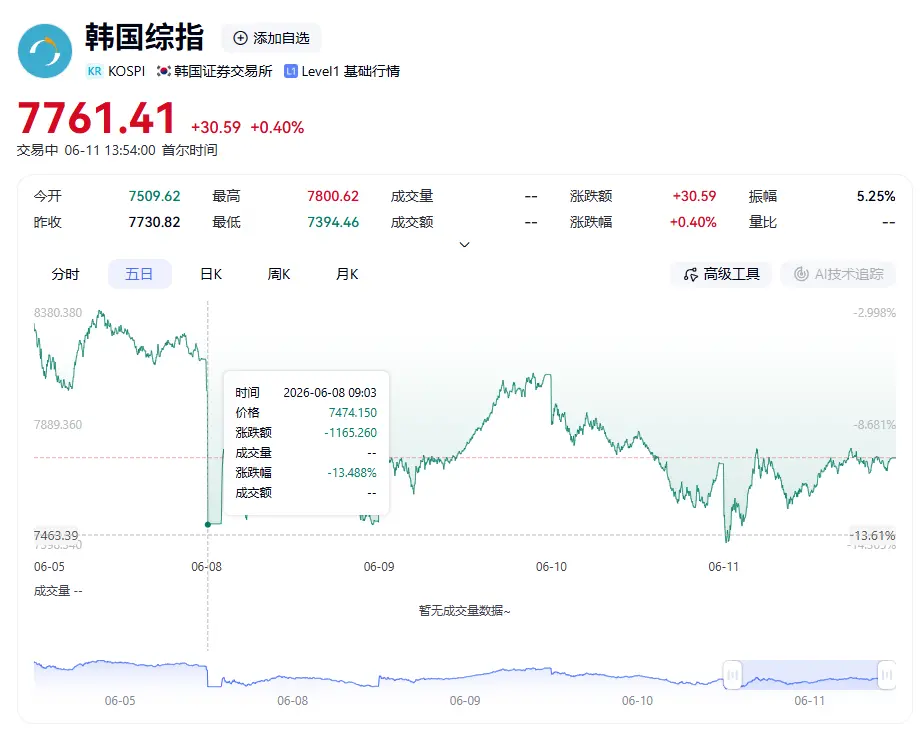
Task: Click the KR market badge icon
Action: 94,71
